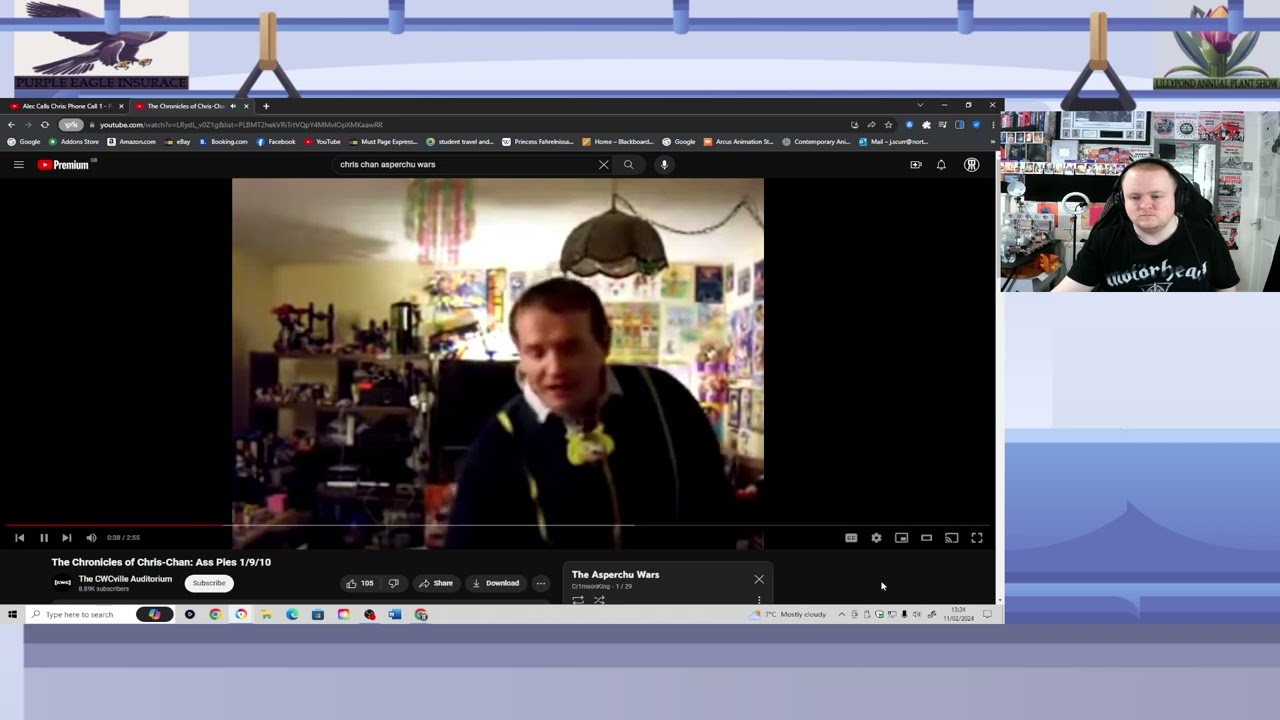Click the CWCville Auditorium channel avatar

(62, 583)
